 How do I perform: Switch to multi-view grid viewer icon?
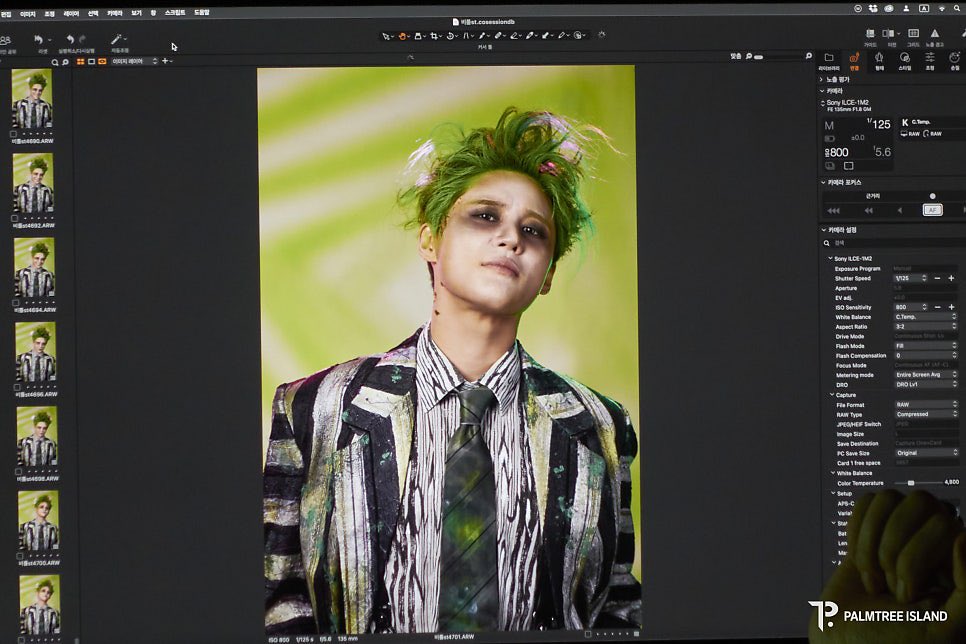(81, 62)
